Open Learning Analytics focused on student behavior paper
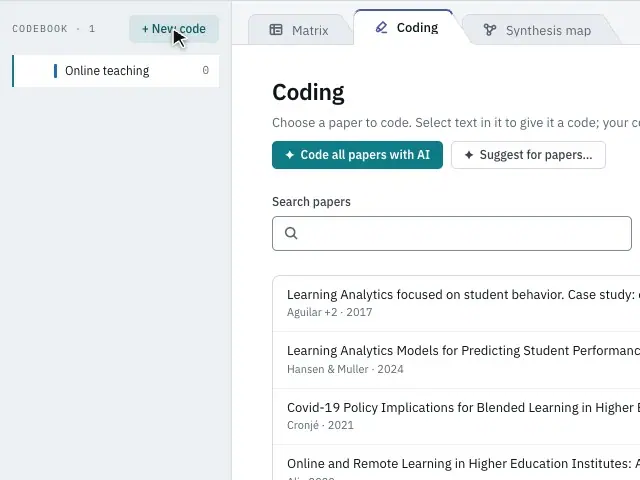This screenshot has width=640, height=480. 456,303
